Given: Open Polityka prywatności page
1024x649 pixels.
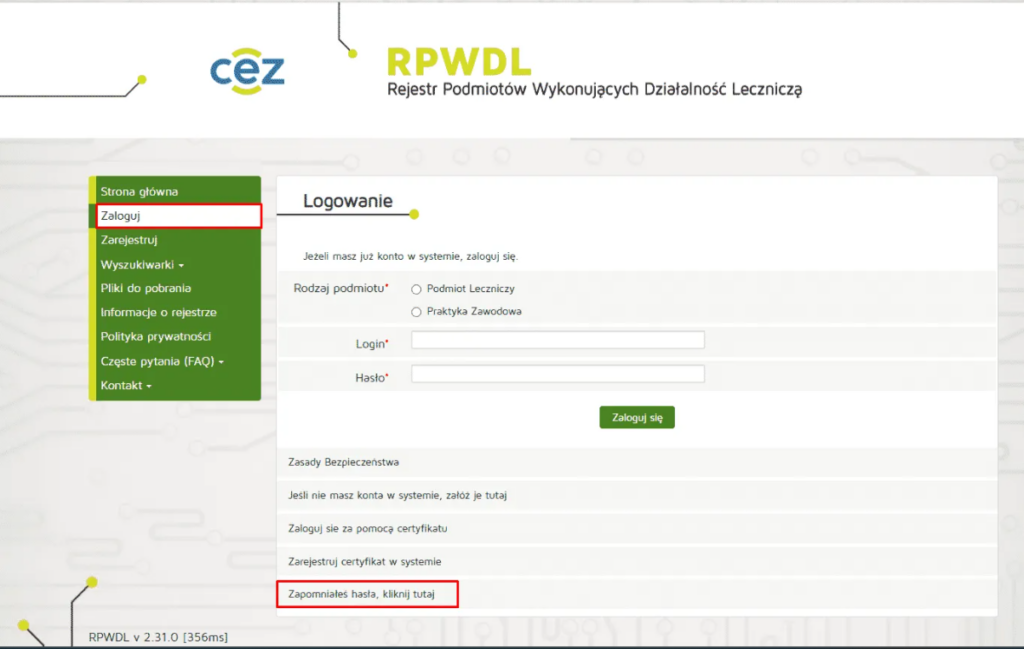Looking at the screenshot, I should [155, 337].
